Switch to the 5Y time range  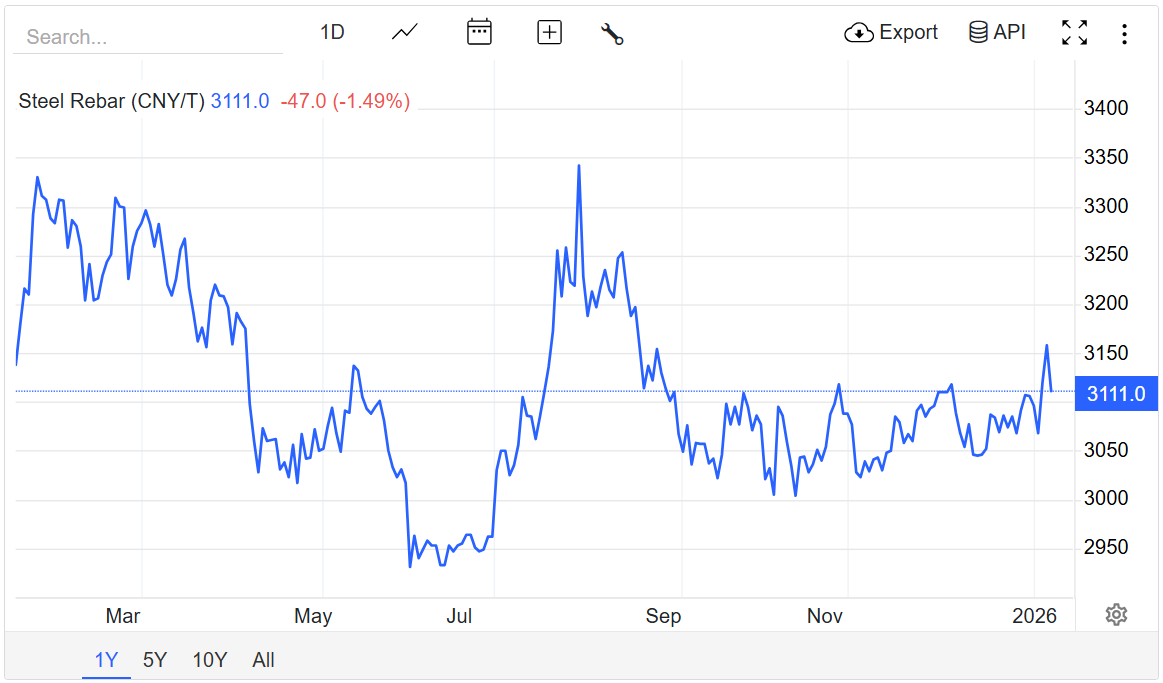point(155,660)
